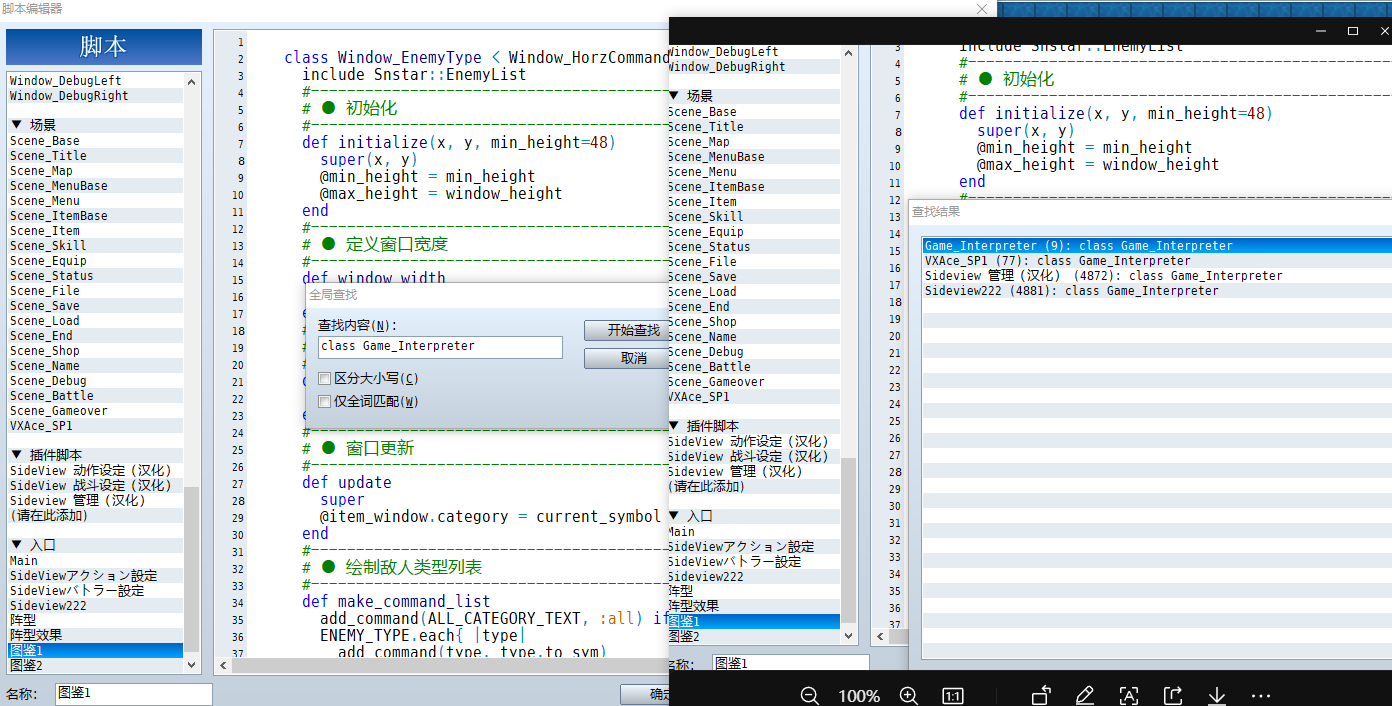Screen dimensions: 1392x706
Task: Start text recognition with the A icon
Action: 1129,696
